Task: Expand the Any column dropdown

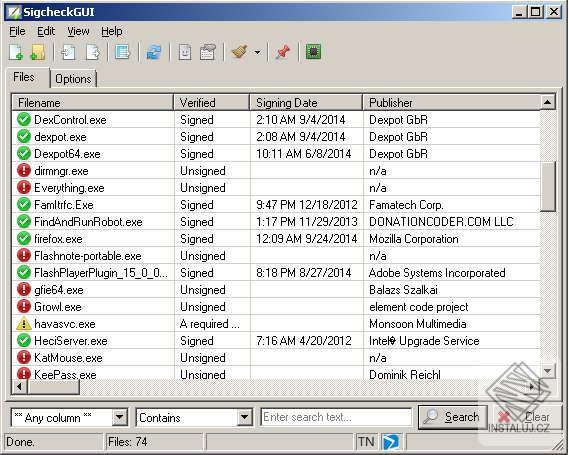Action: [119, 417]
